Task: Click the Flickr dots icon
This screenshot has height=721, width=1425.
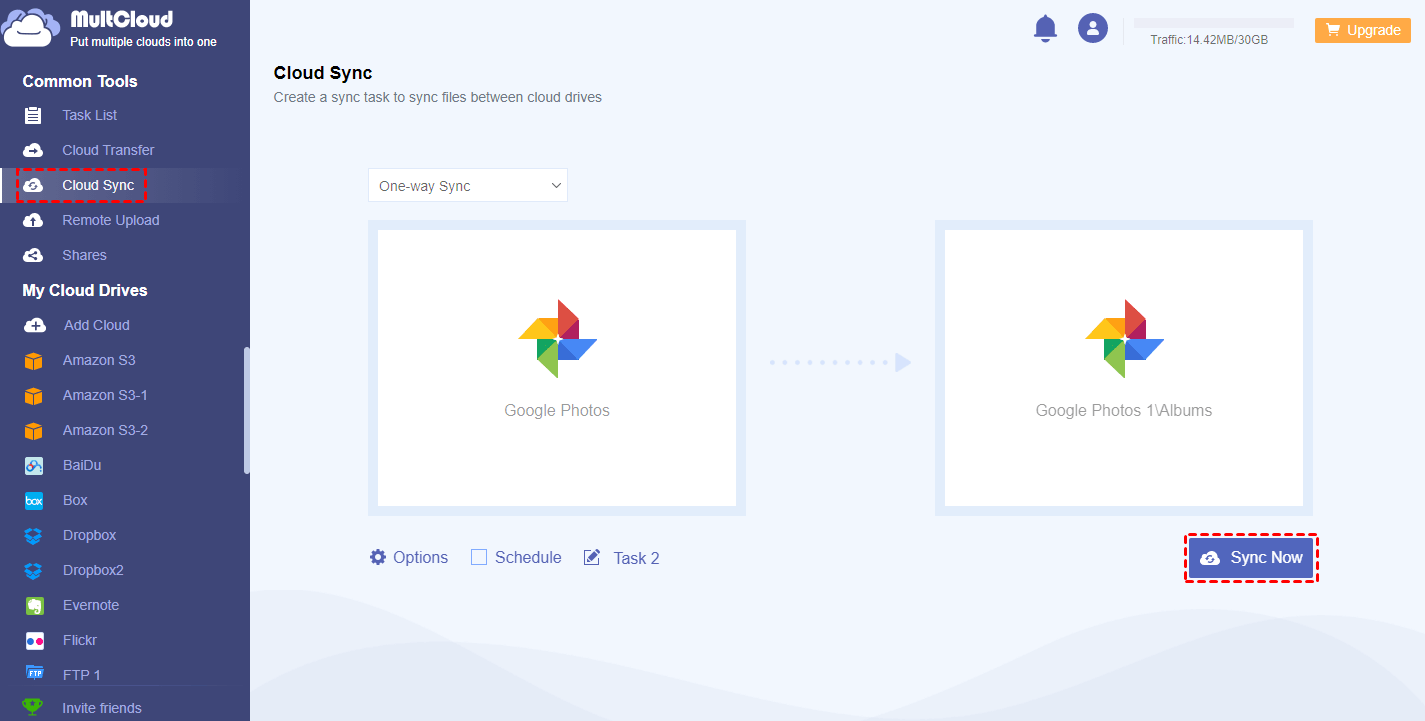Action: [x=34, y=640]
